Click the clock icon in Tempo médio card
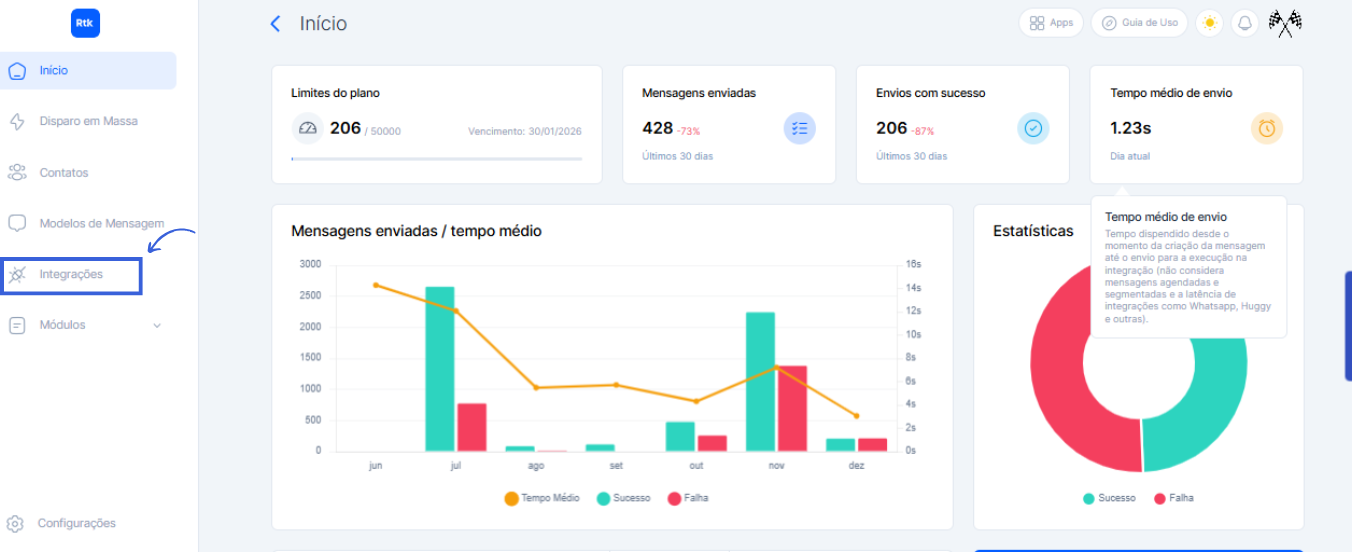 tap(1266, 128)
